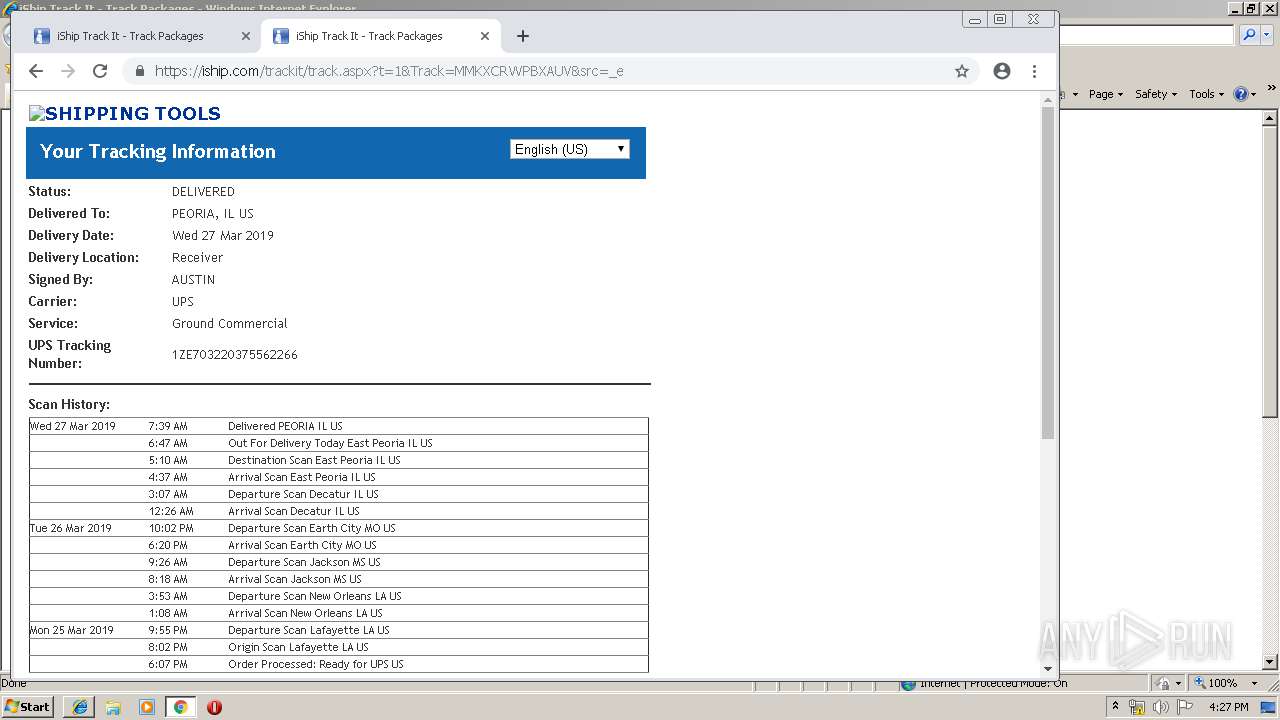
Task: Select UPS tracking number 1ZE703220375562266
Action: pos(235,354)
